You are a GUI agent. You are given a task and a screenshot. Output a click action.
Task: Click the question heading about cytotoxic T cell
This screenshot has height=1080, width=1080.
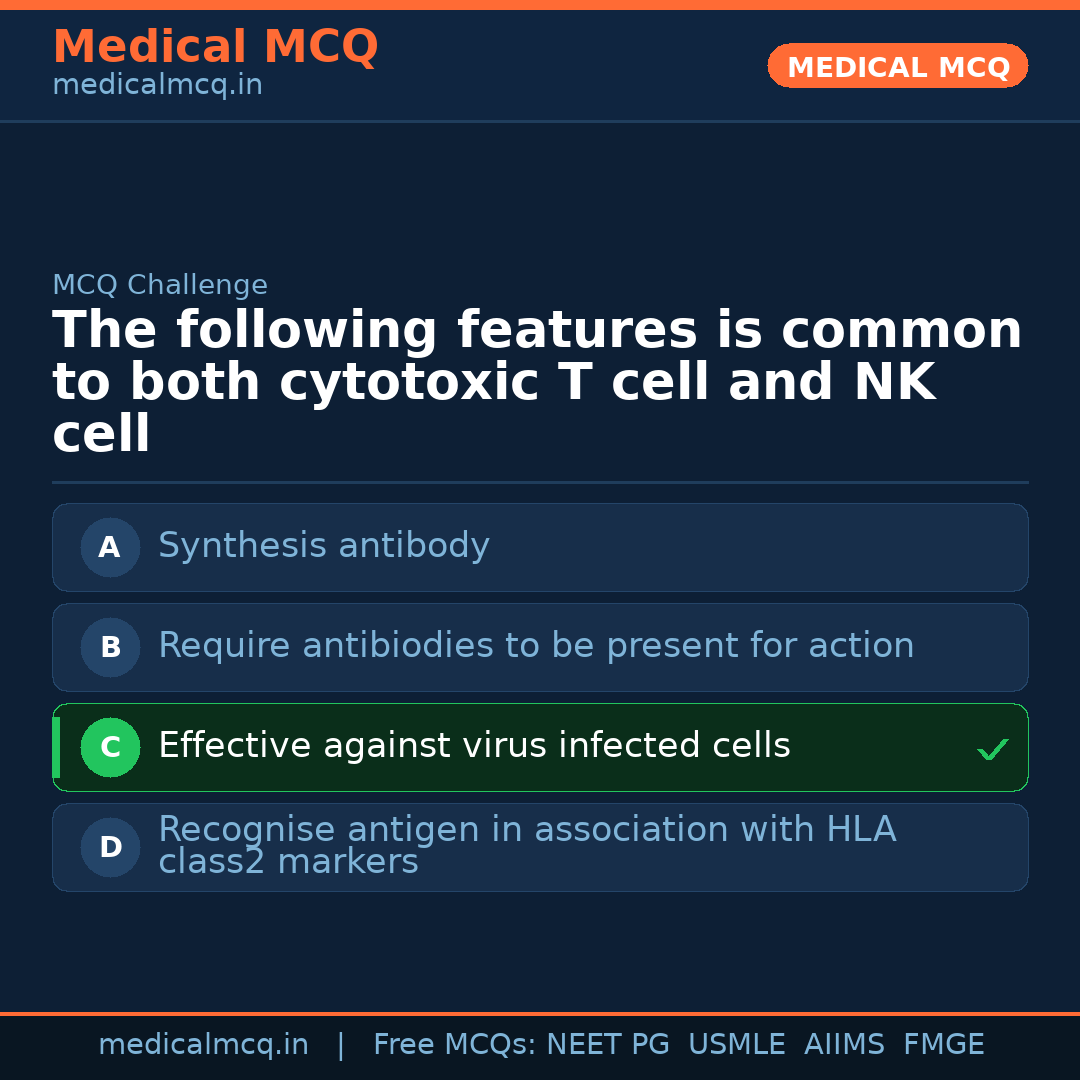(x=538, y=382)
